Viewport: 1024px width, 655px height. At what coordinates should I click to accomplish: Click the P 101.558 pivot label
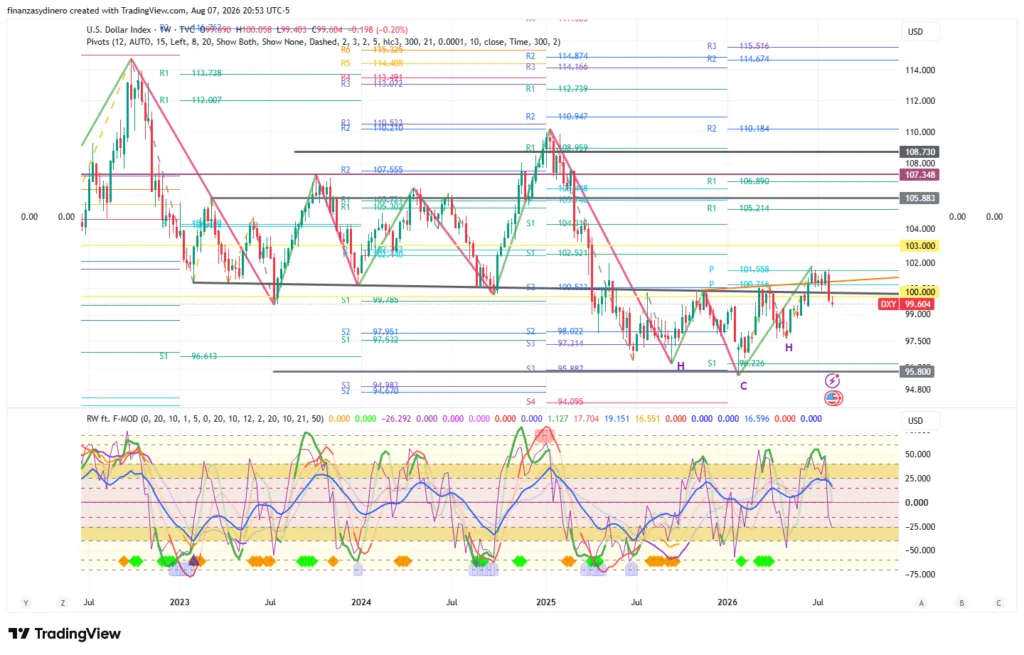[x=739, y=269]
